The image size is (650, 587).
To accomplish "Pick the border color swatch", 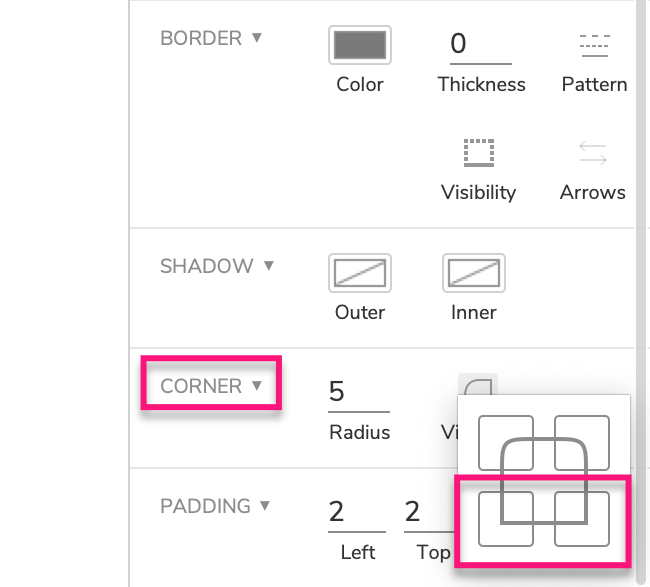I will coord(360,45).
